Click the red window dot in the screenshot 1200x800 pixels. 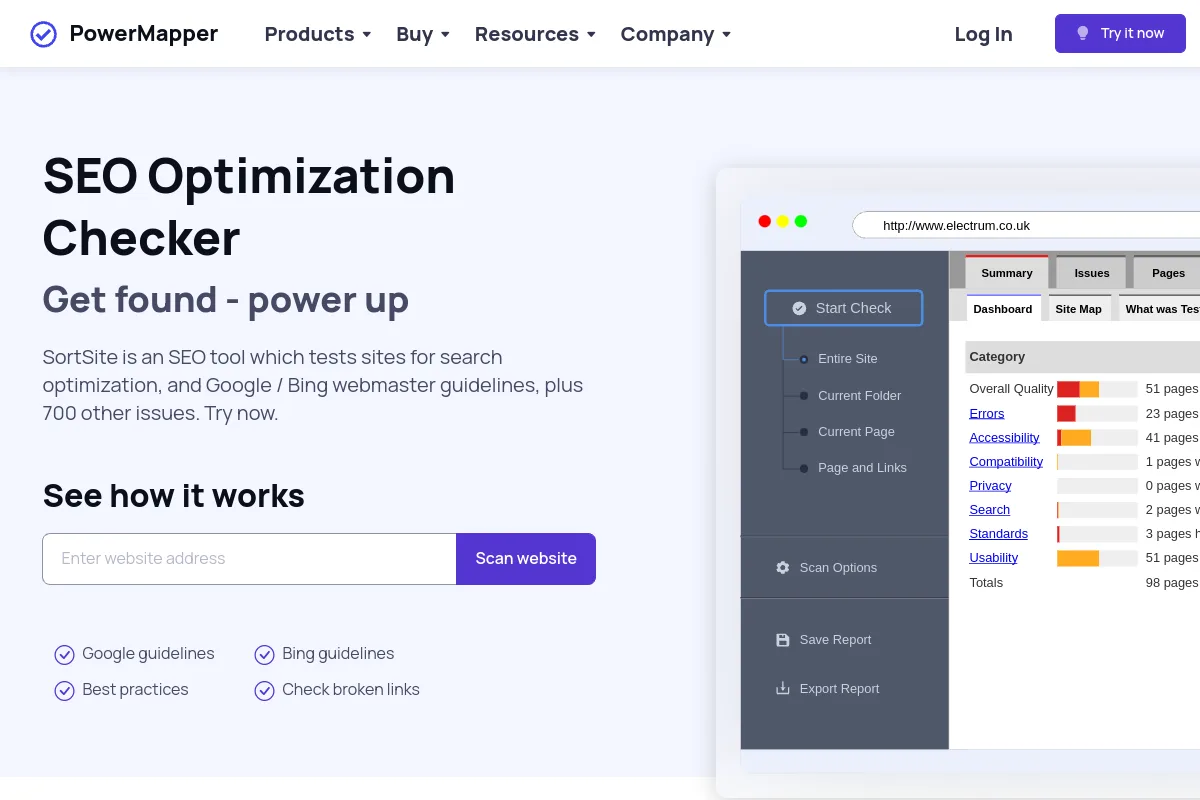click(x=765, y=221)
